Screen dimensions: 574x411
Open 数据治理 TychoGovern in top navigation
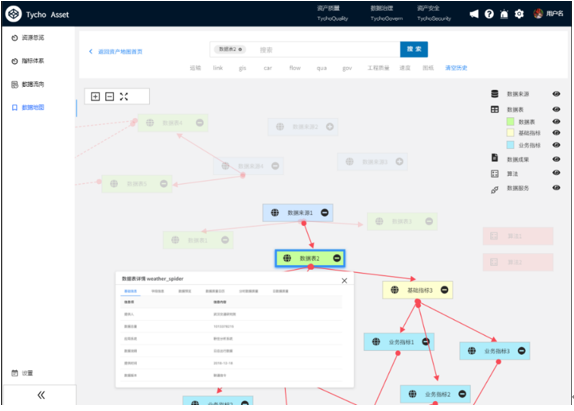[387, 13]
